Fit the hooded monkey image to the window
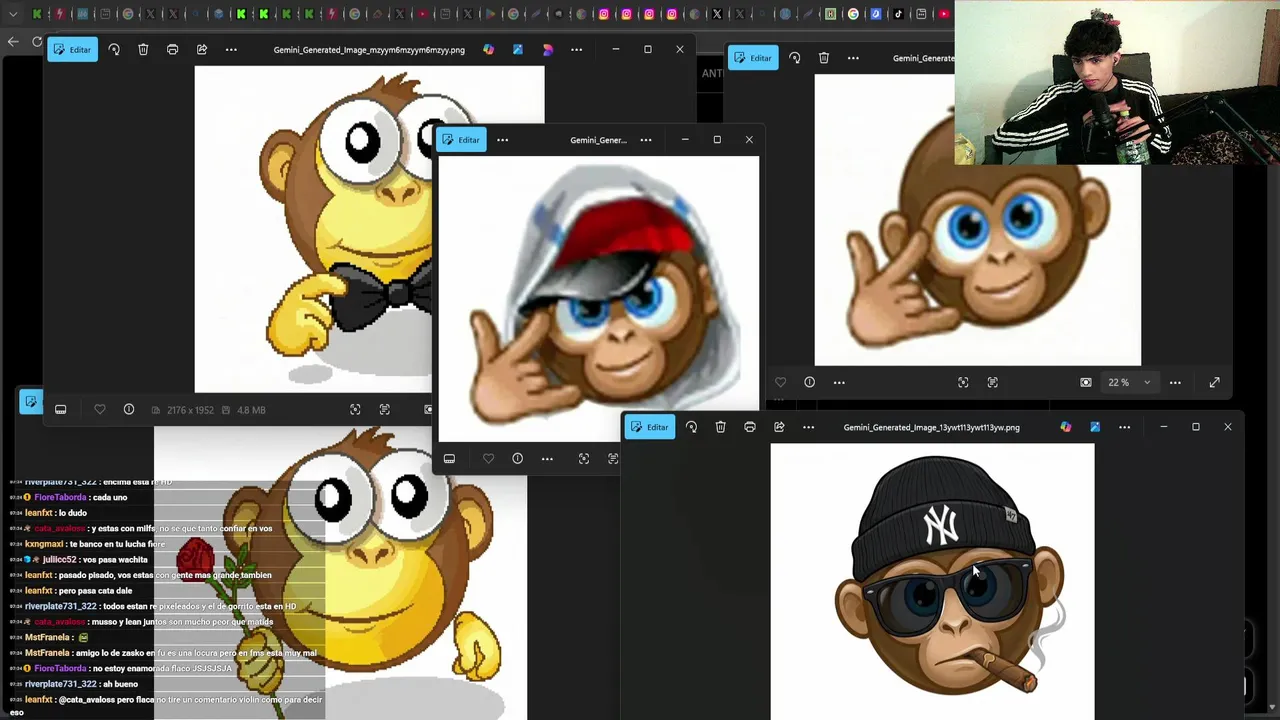 [584, 458]
